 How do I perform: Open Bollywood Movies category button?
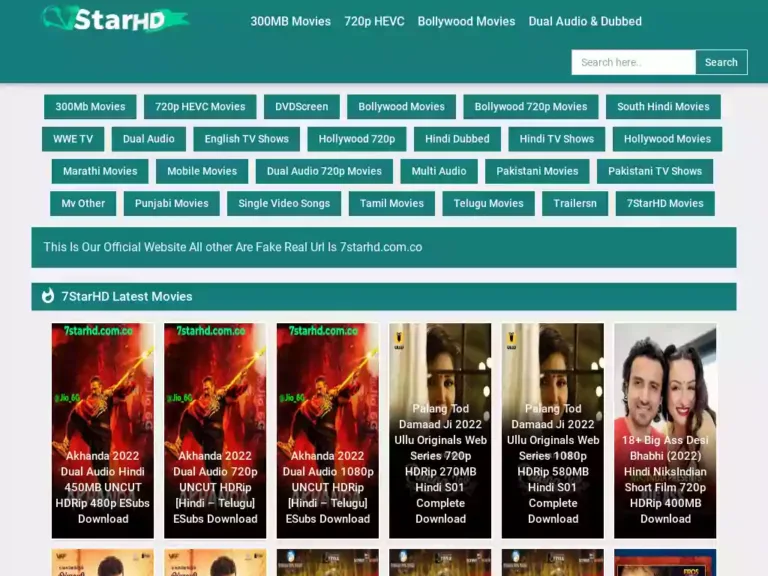[401, 107]
